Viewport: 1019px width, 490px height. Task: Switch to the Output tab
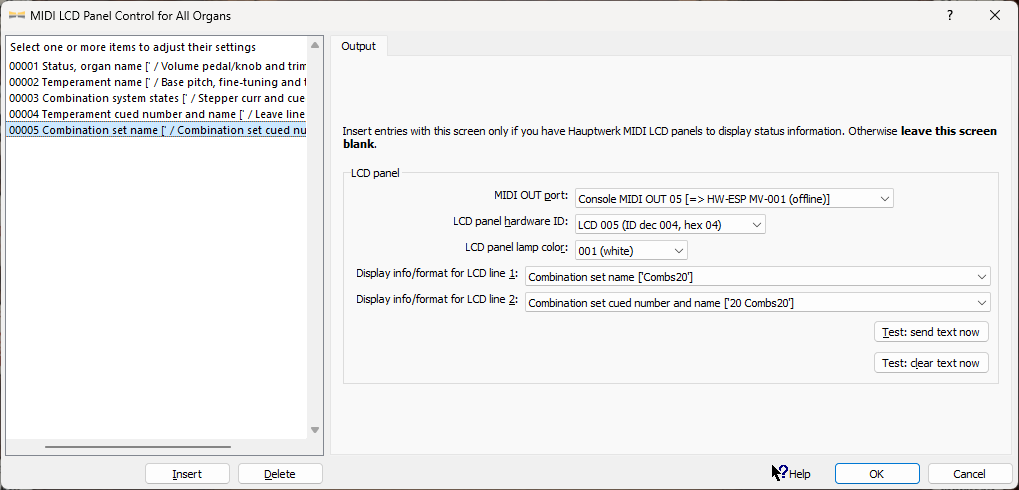[359, 46]
